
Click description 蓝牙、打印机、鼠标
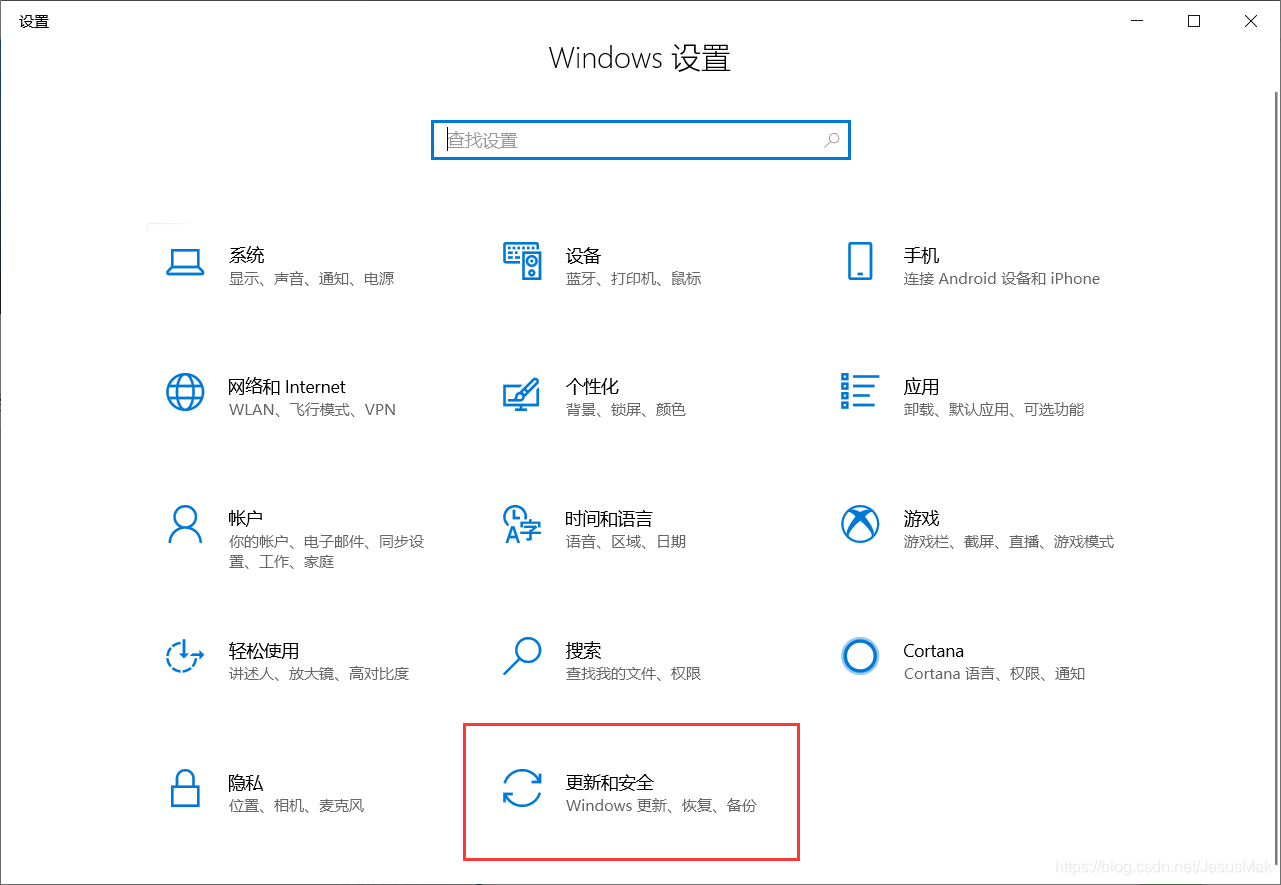634,279
